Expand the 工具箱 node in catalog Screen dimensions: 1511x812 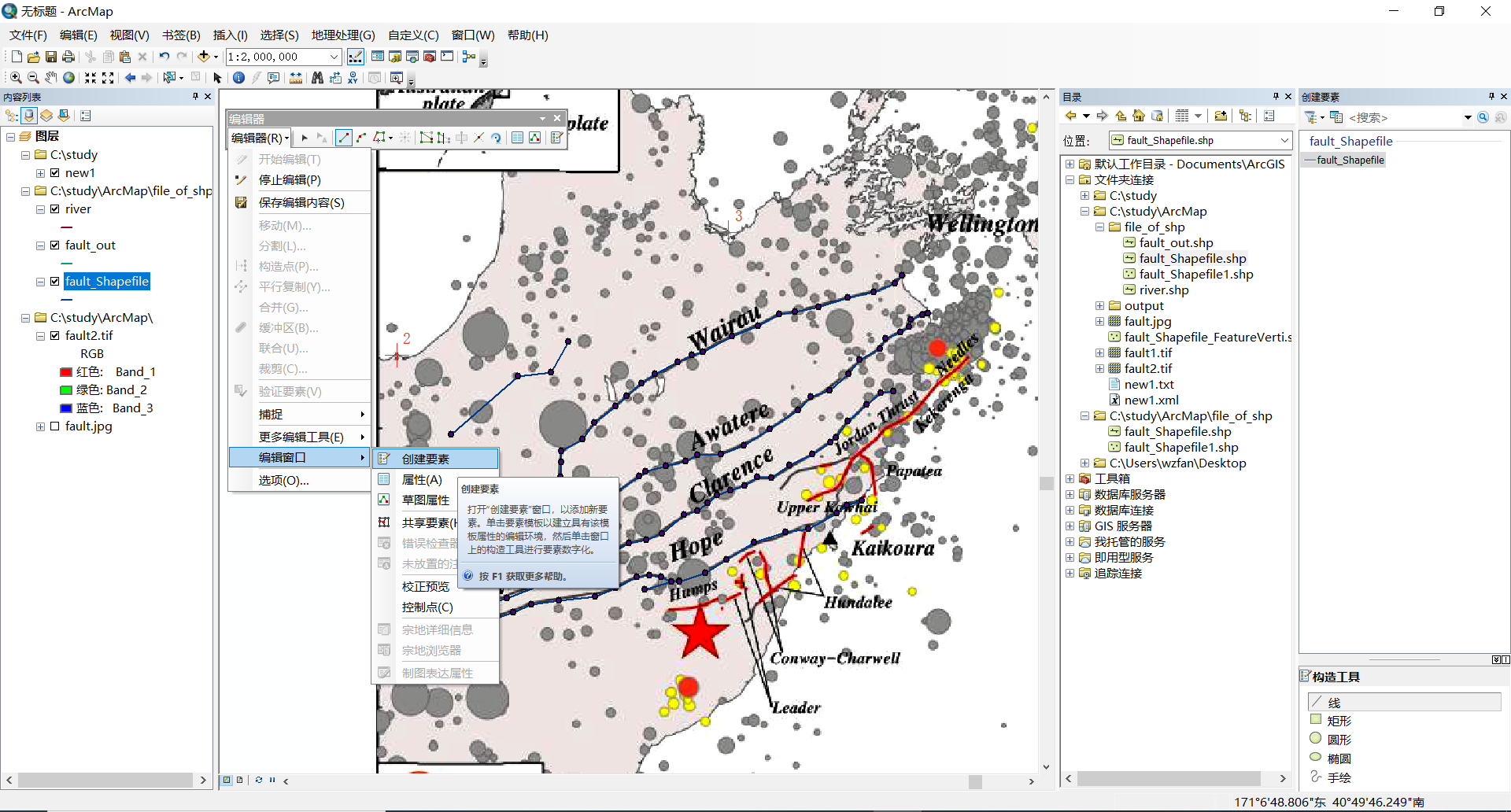pyautogui.click(x=1070, y=479)
